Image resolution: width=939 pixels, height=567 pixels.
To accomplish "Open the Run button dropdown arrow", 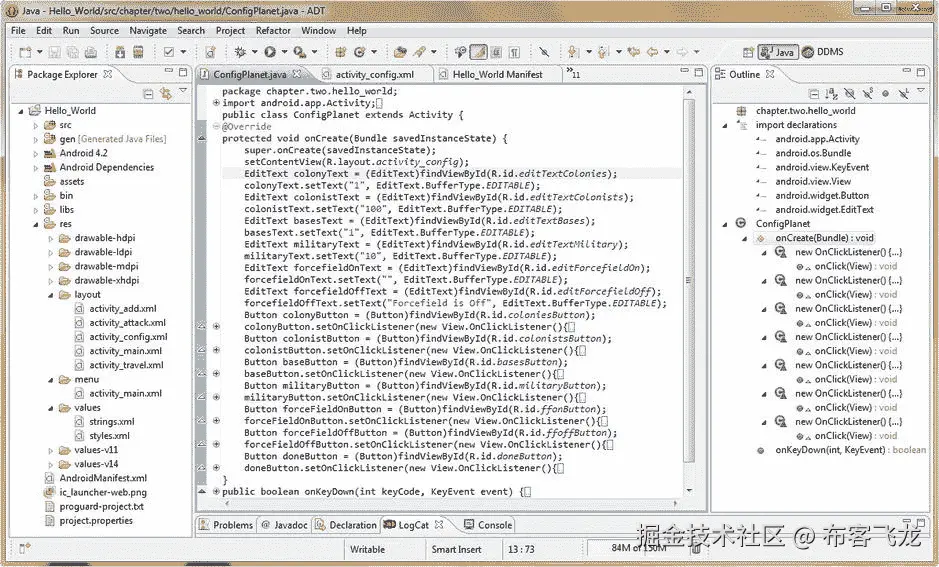I will click(284, 52).
